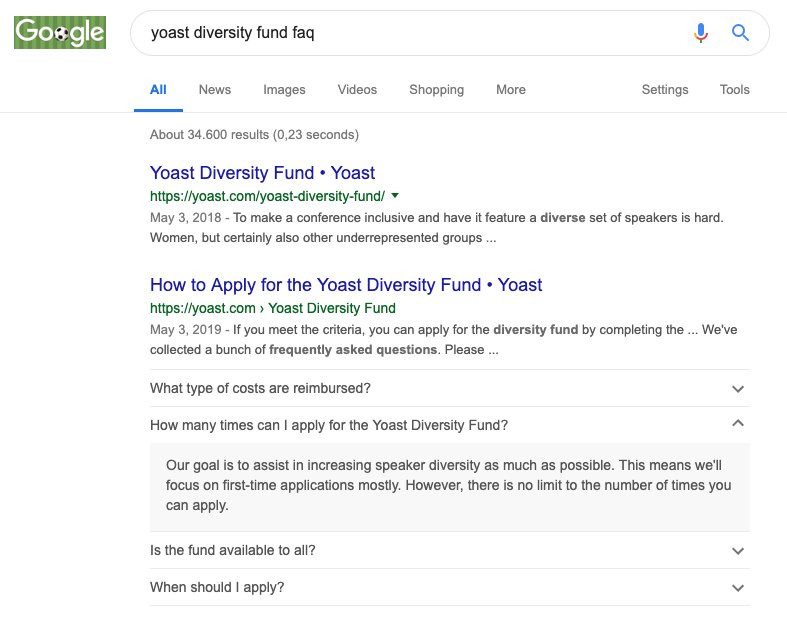Viewport: 787px width, 631px height.
Task: Expand "What type of costs are reimbursed?"
Action: point(738,388)
